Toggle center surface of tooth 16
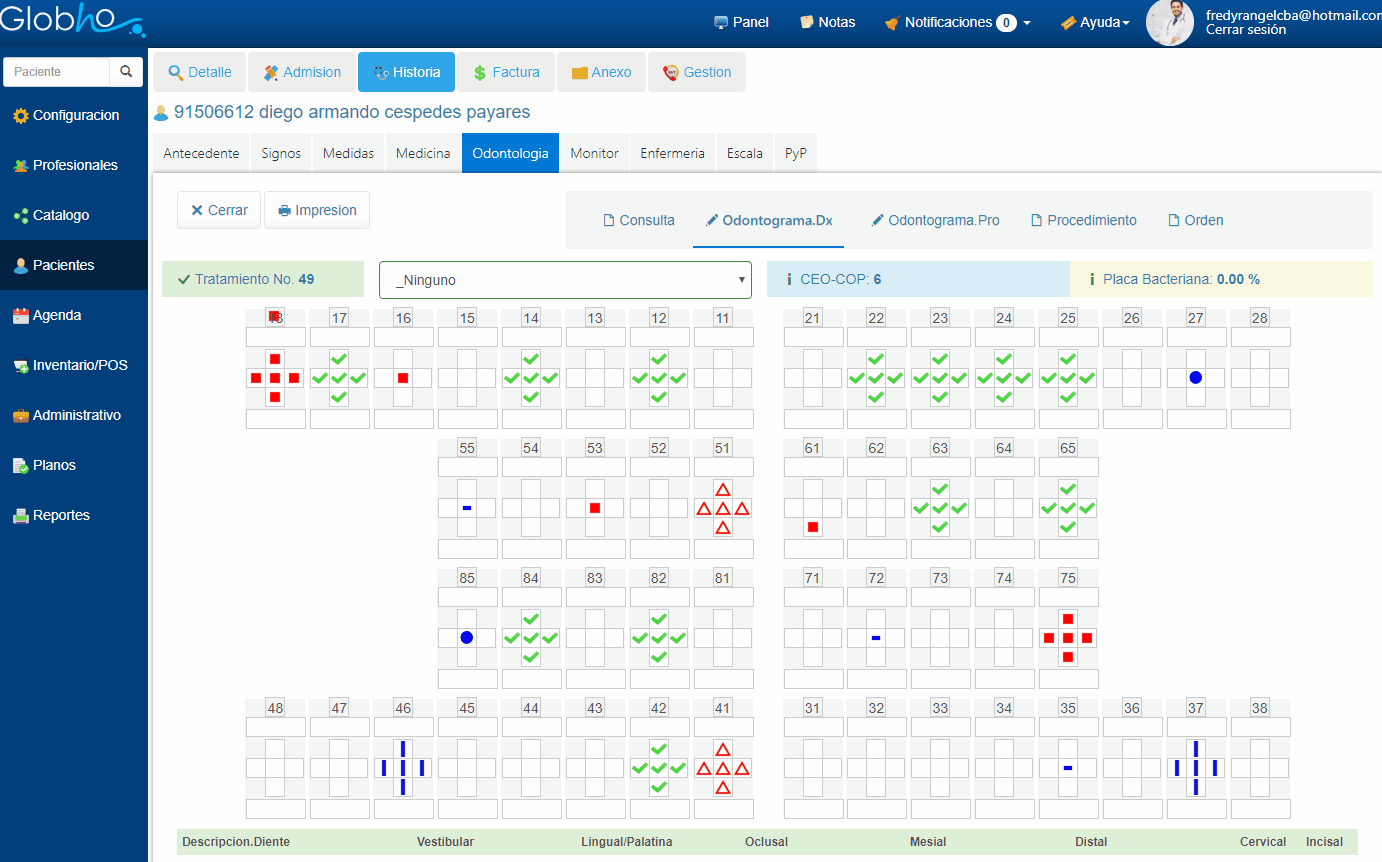The height and width of the screenshot is (862, 1382). click(403, 378)
